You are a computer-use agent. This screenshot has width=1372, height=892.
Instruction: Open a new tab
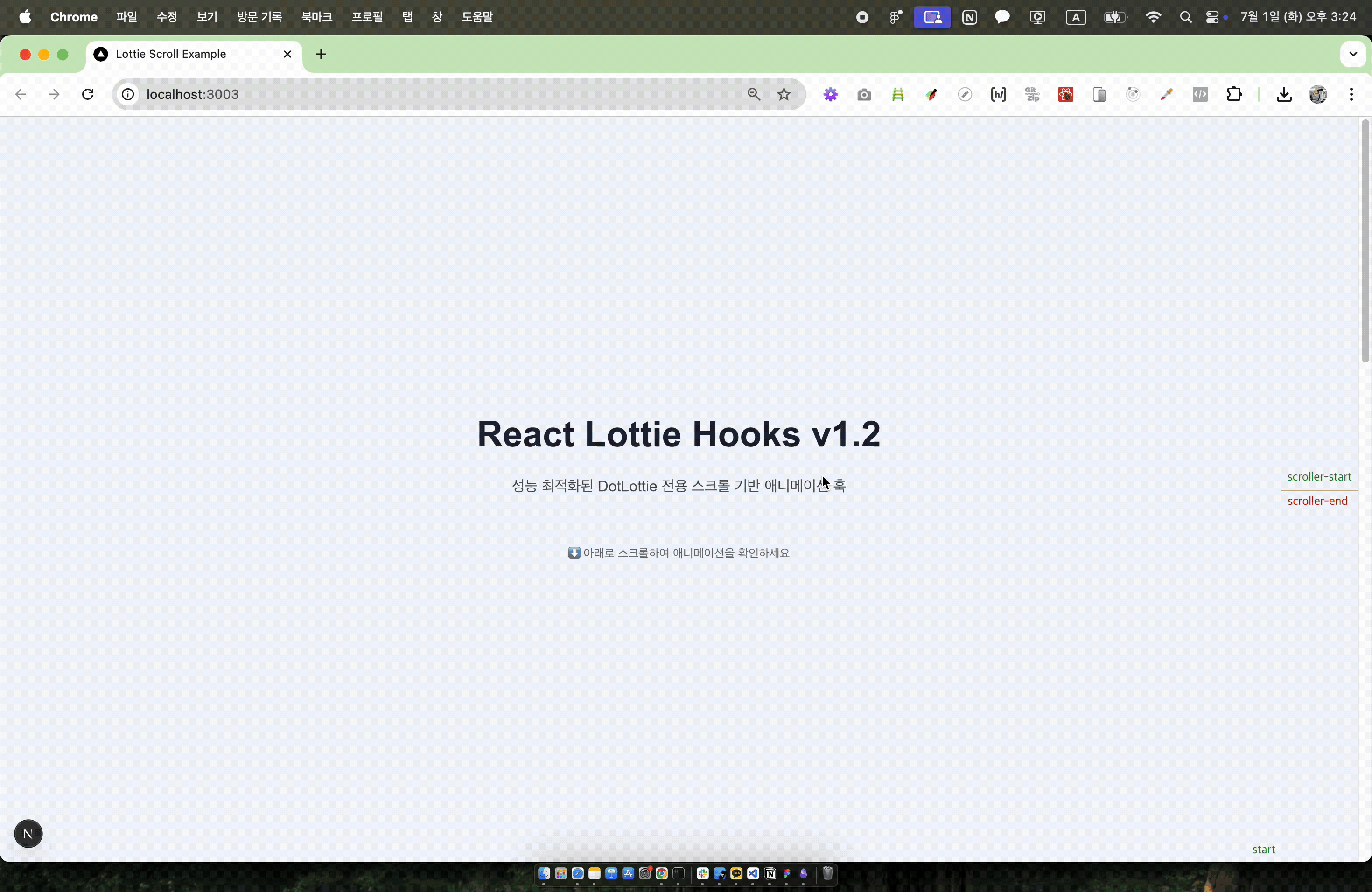click(321, 54)
